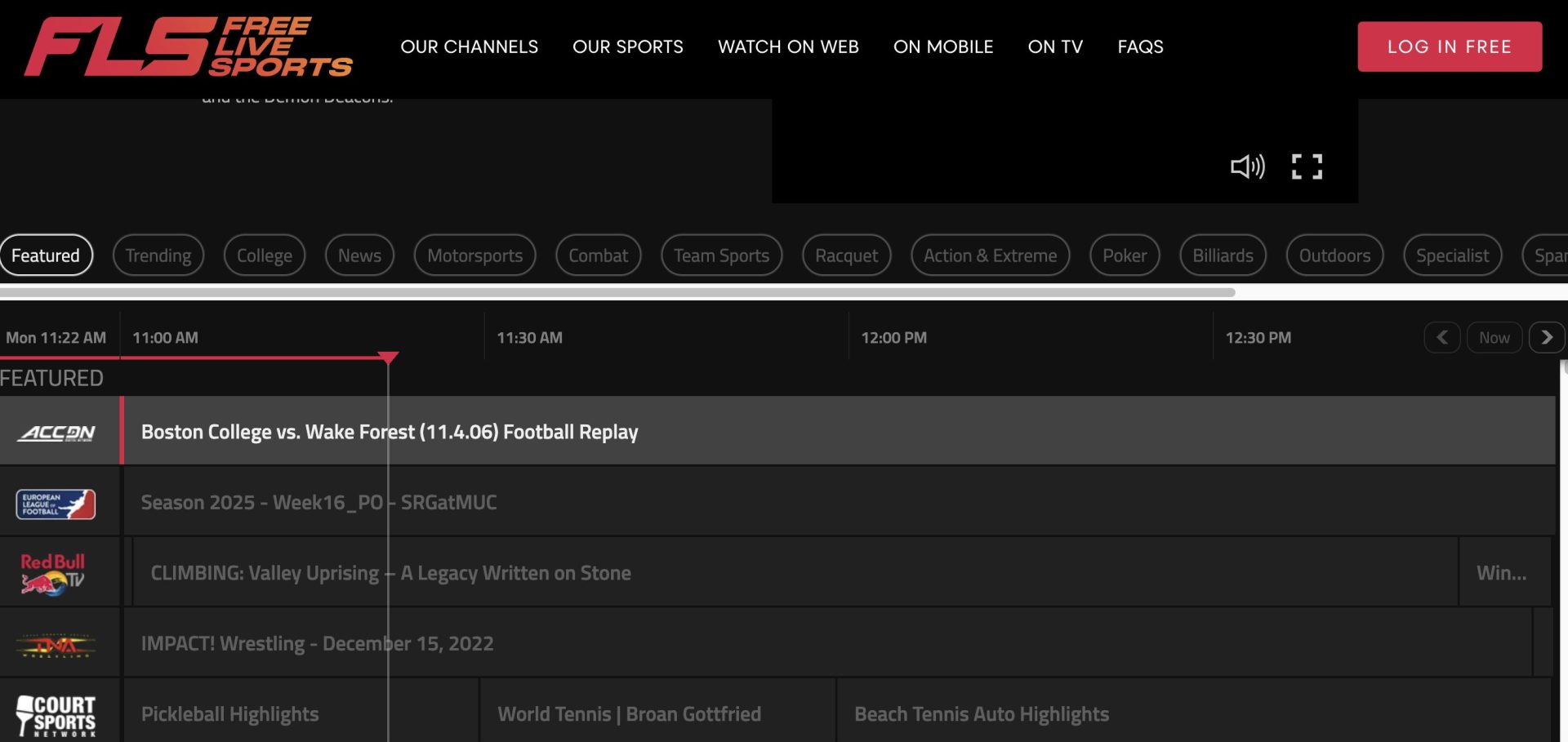Click the LOG IN FREE button
The height and width of the screenshot is (742, 1568).
click(x=1450, y=47)
